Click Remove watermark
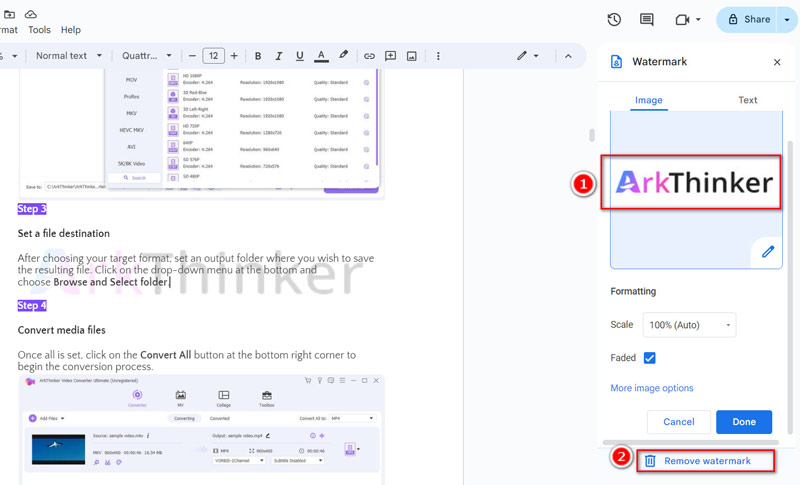The height and width of the screenshot is (485, 800). tap(707, 461)
